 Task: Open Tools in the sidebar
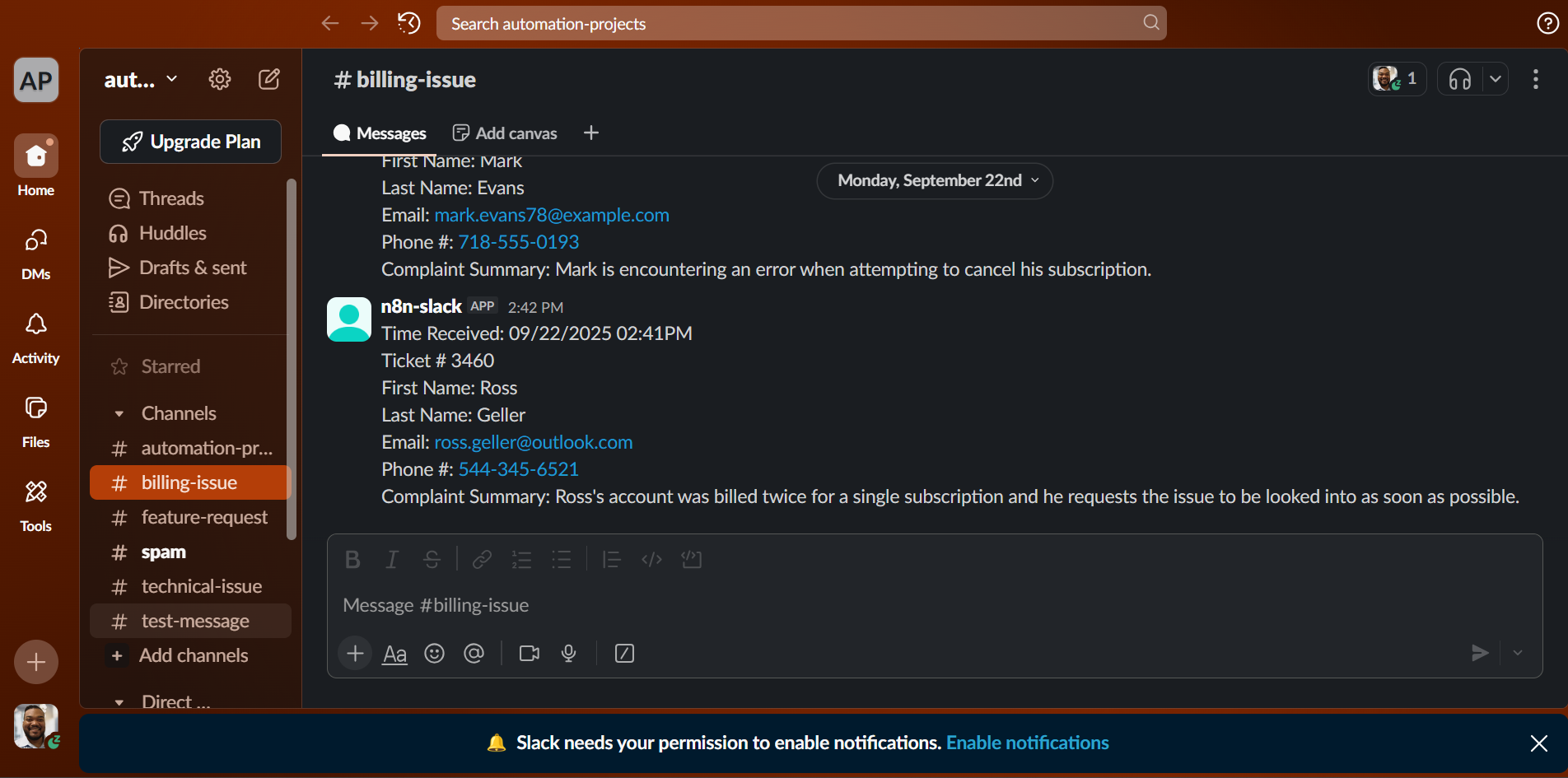36,505
